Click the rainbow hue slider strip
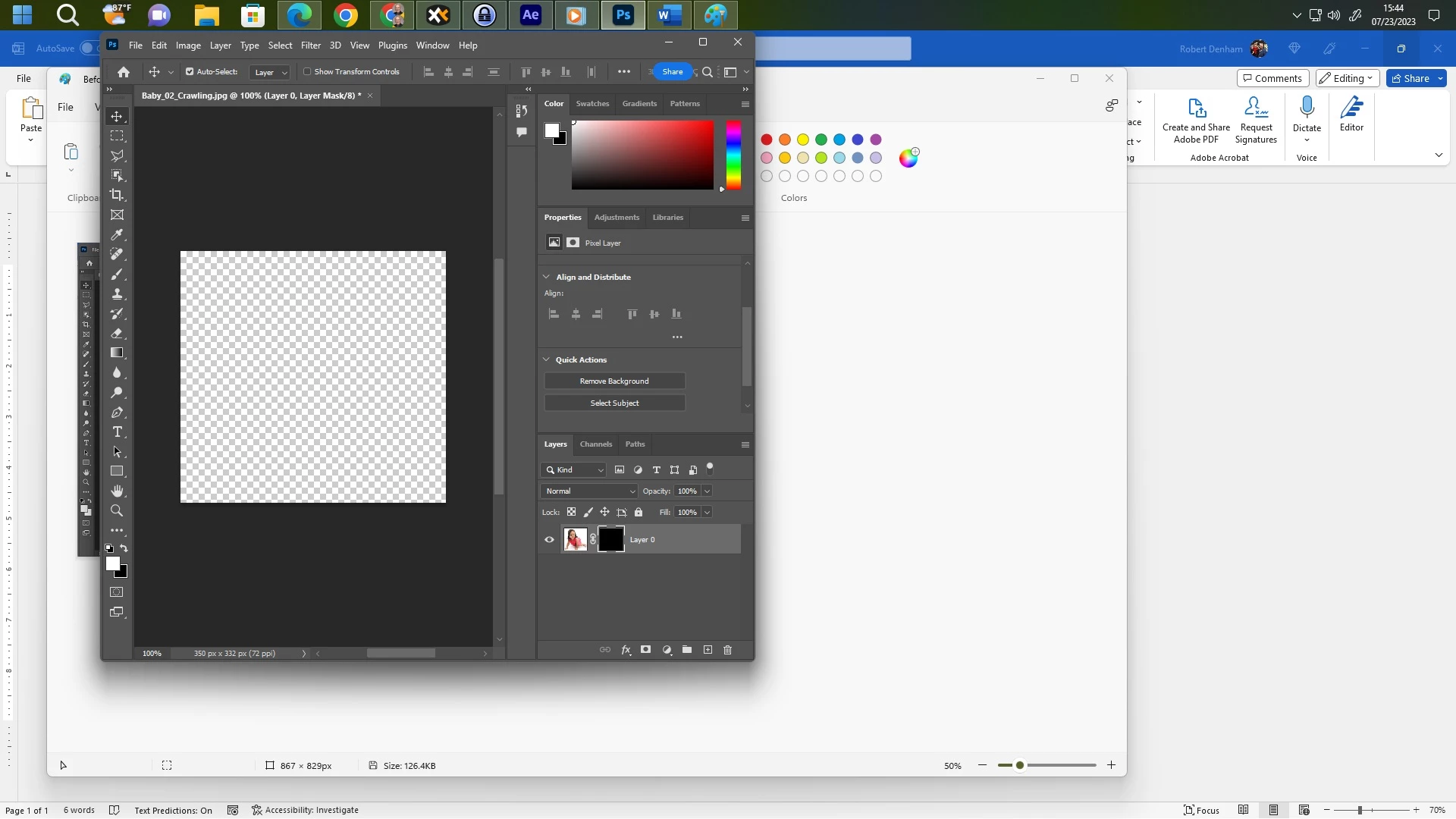 pyautogui.click(x=733, y=155)
